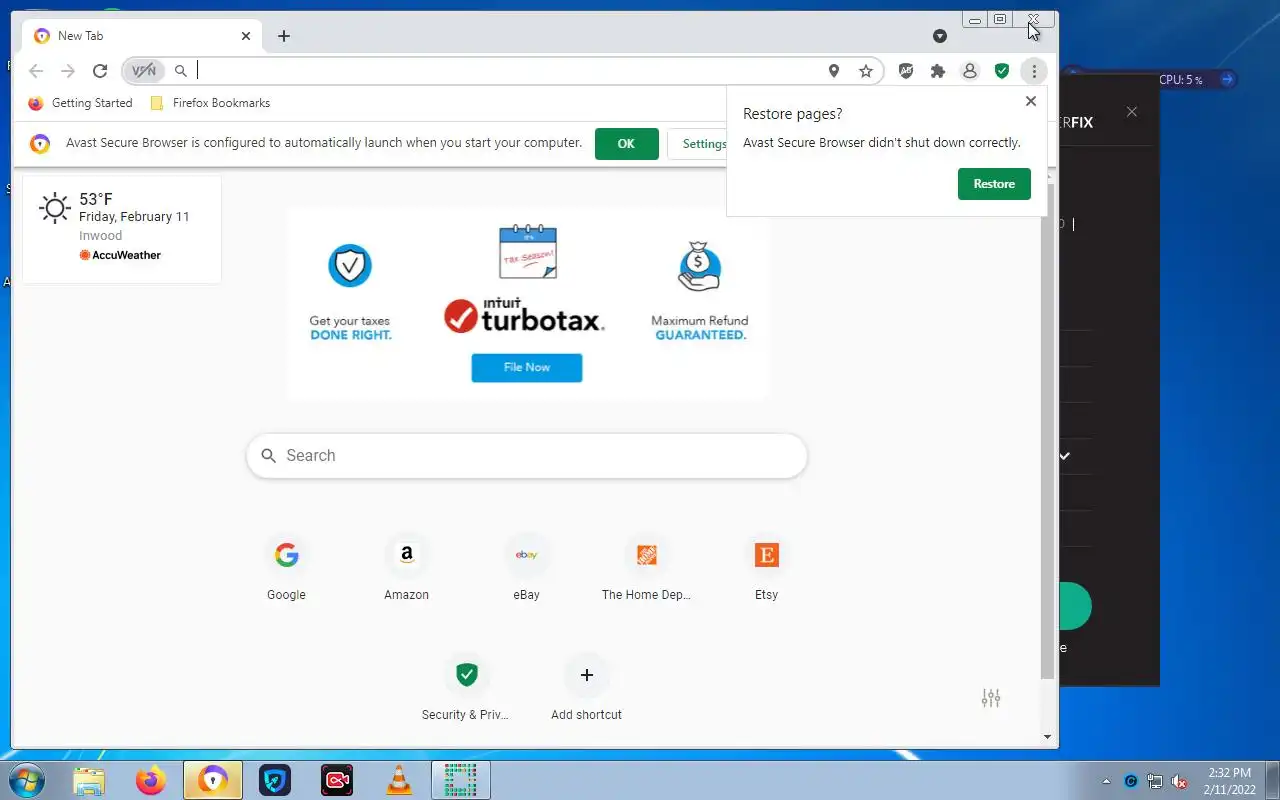Click the network tray icon

pos(1155,781)
